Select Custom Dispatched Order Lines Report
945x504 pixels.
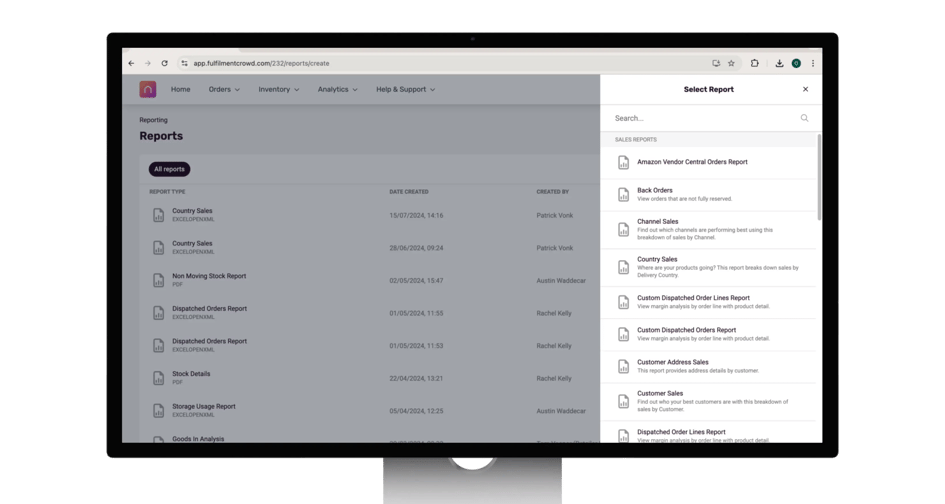coord(708,303)
